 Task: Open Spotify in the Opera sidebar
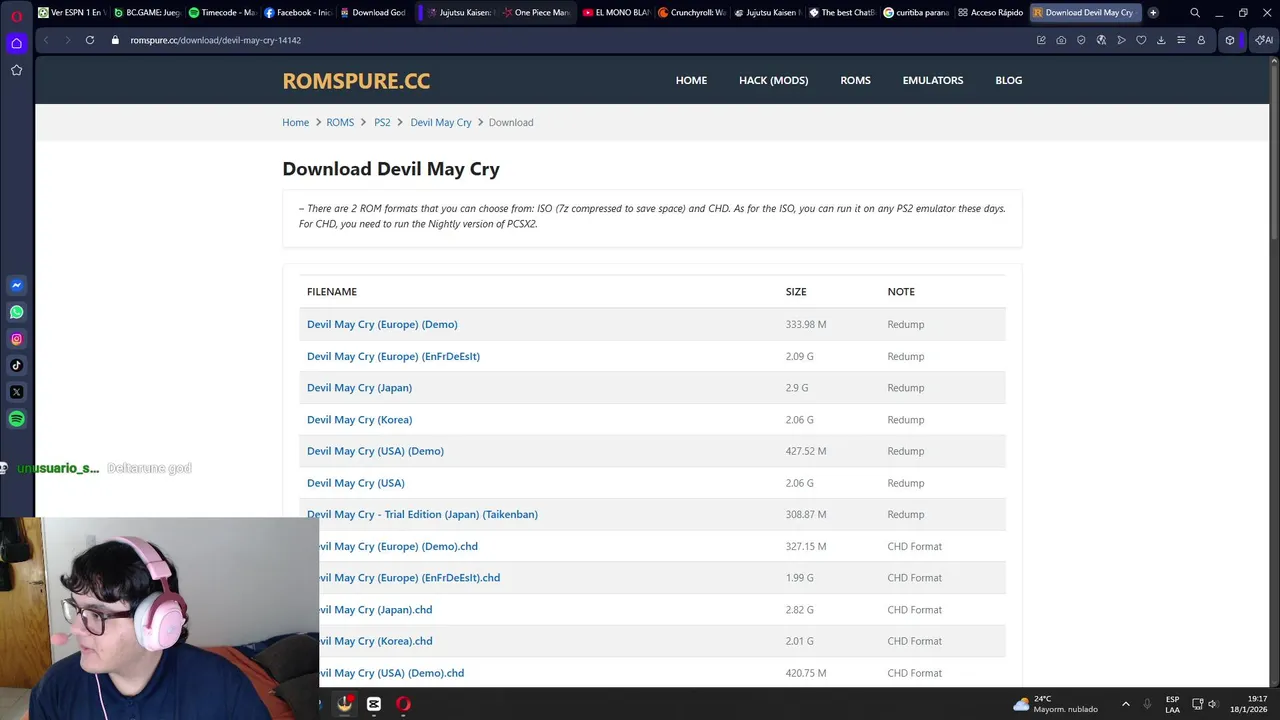click(16, 419)
